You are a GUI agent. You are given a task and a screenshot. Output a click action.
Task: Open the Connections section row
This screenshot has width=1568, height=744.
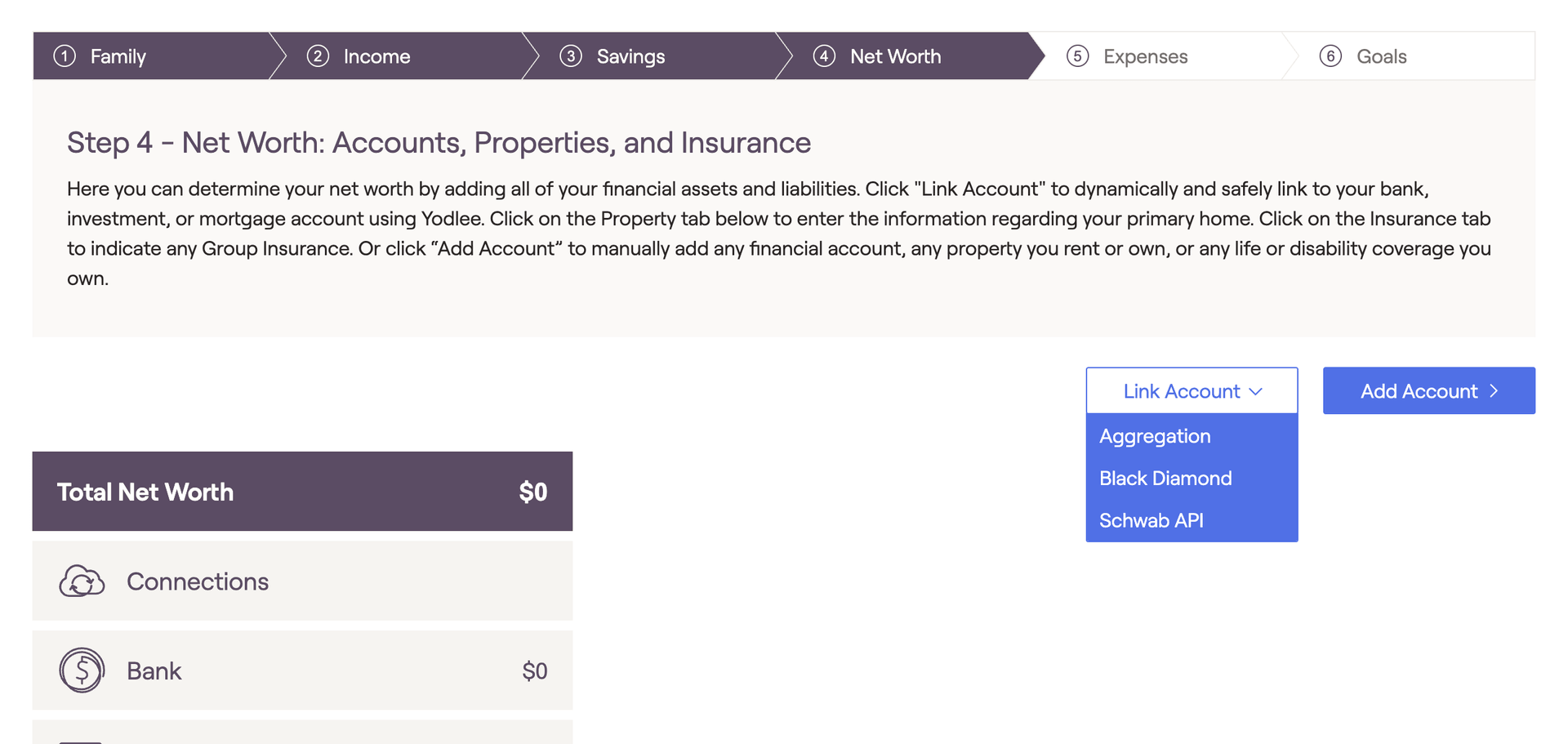(x=302, y=581)
